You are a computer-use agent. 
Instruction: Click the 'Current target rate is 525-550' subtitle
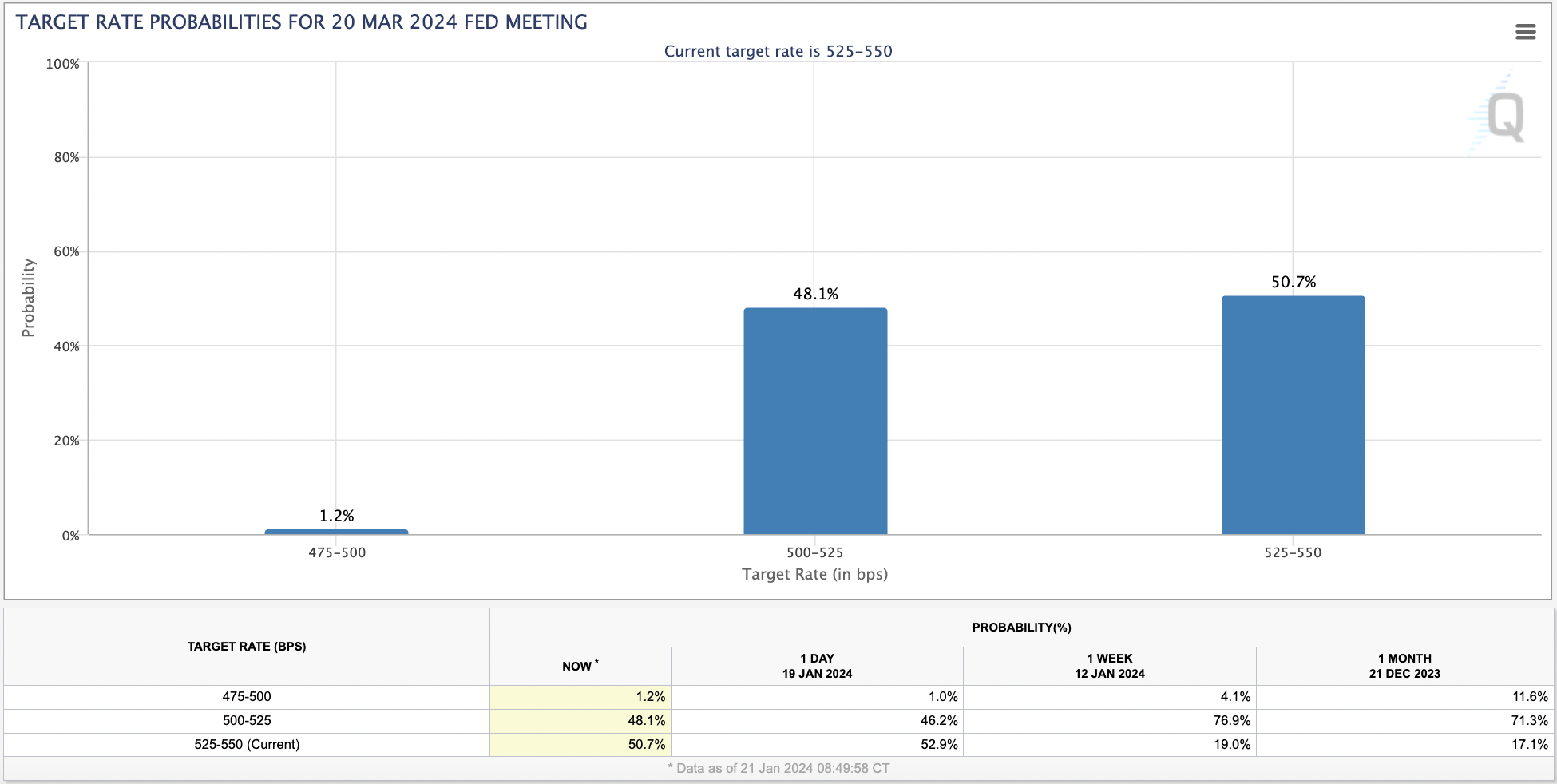pyautogui.click(x=778, y=51)
